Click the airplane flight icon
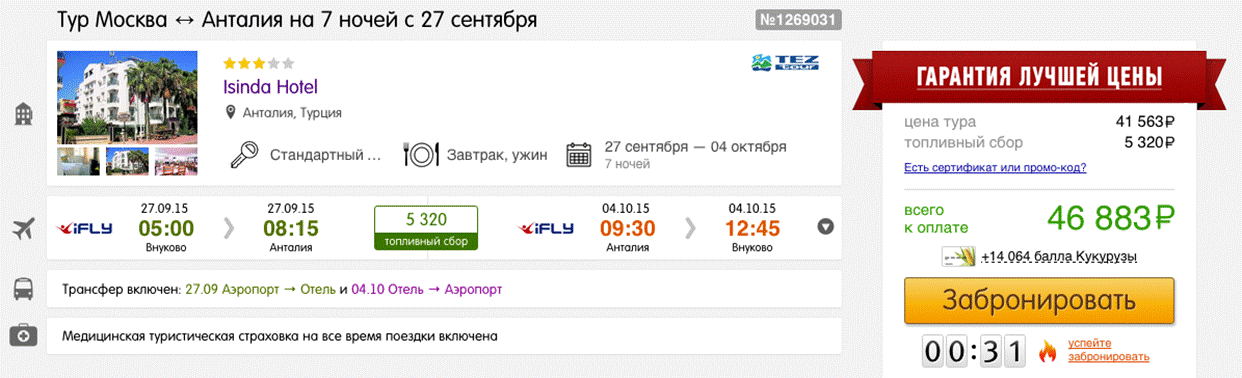 [23, 229]
